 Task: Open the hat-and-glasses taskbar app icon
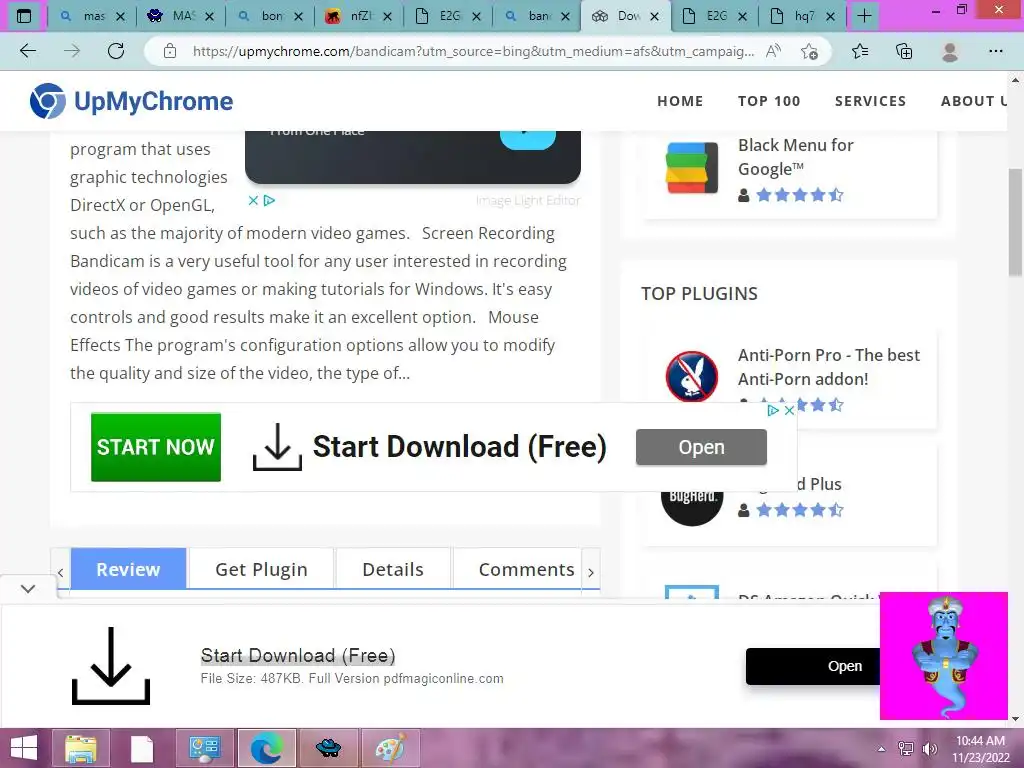(328, 748)
